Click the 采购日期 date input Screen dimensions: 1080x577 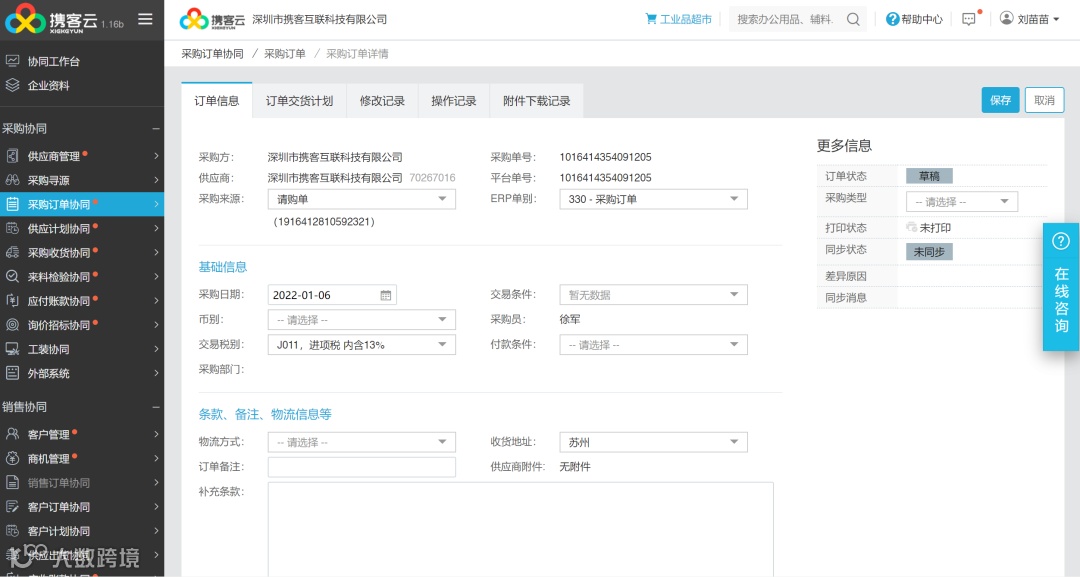(x=332, y=295)
